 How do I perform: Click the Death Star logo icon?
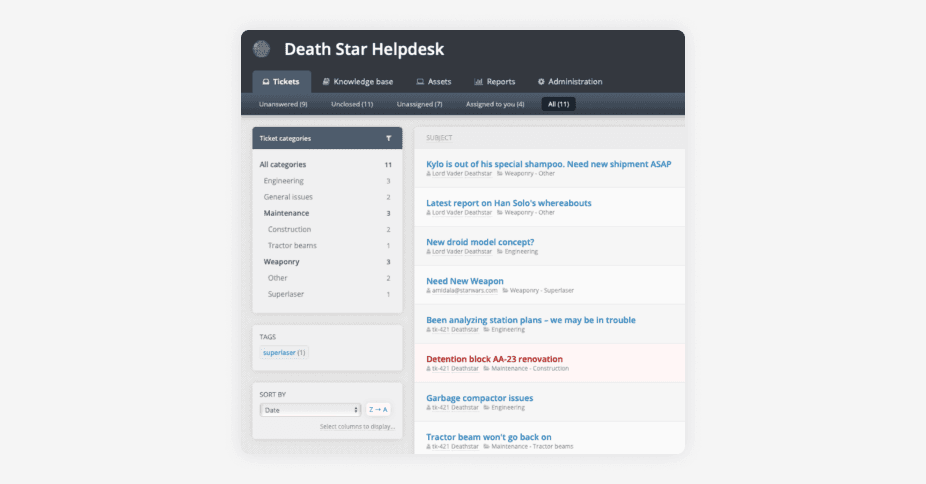[x=262, y=49]
